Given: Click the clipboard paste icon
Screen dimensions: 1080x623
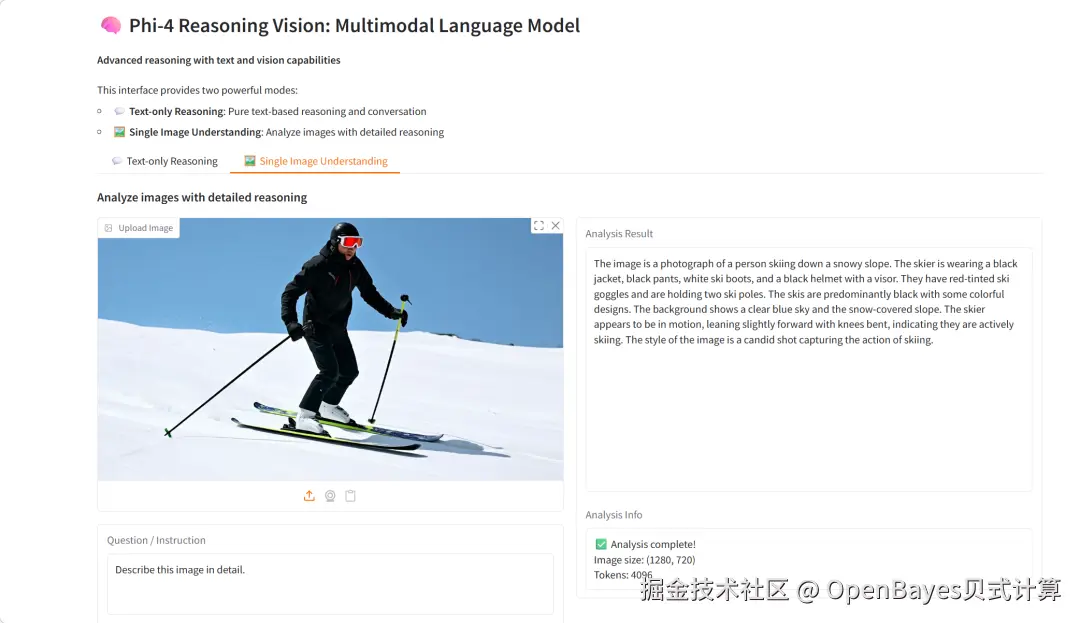Looking at the screenshot, I should [351, 496].
